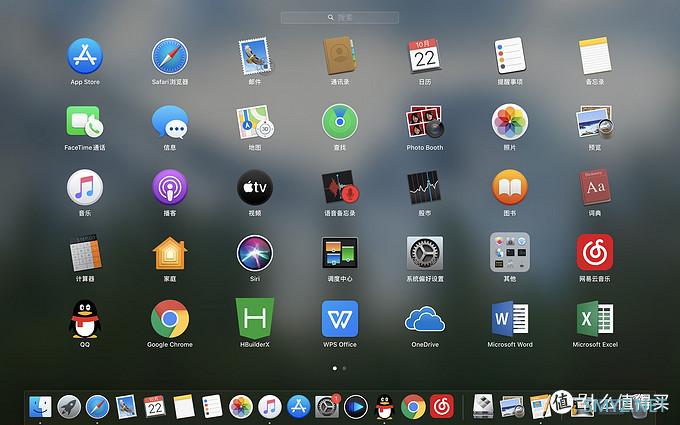The height and width of the screenshot is (425, 680).
Task: Open 音乐 Music in Launchpad grid
Action: (85, 187)
